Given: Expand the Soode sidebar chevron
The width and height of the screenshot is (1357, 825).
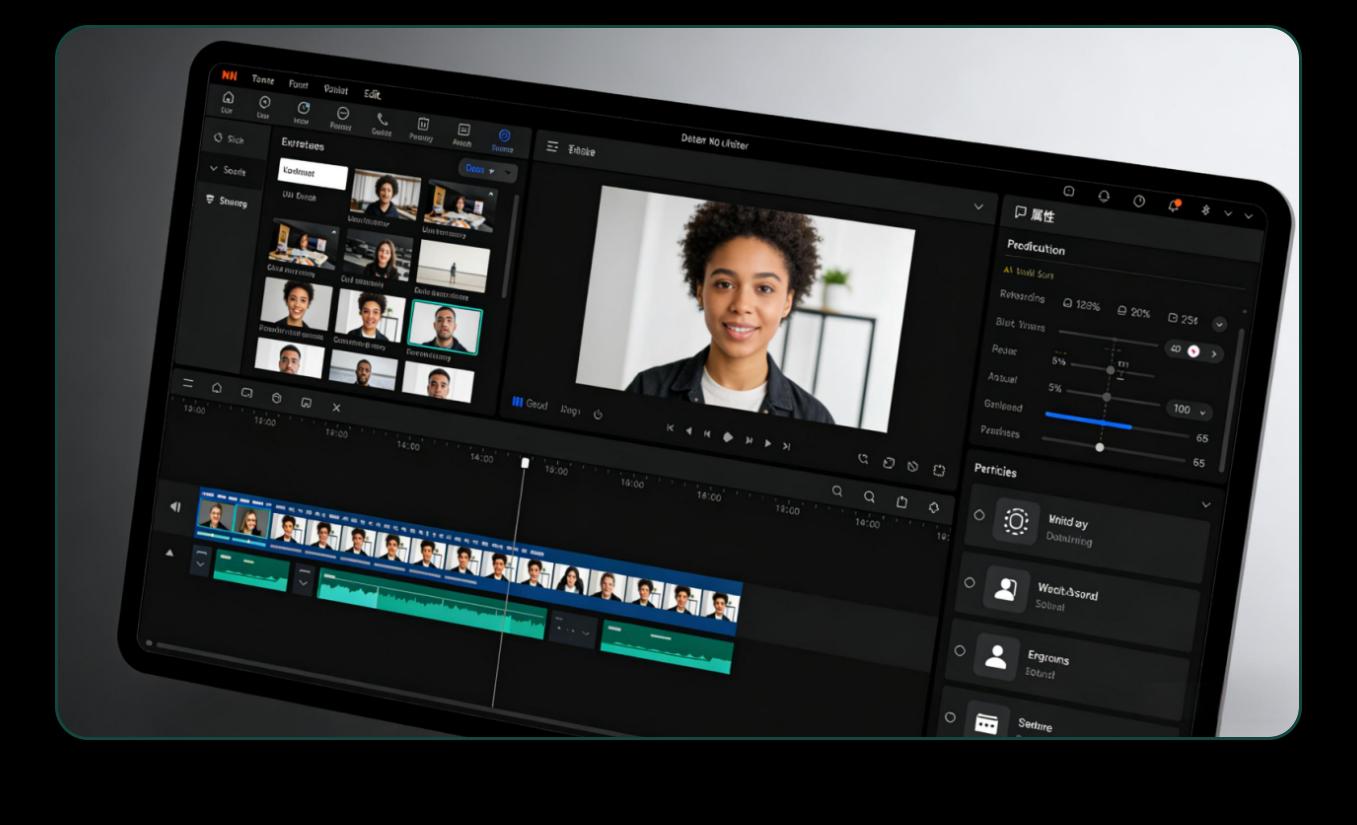Looking at the screenshot, I should point(214,169).
